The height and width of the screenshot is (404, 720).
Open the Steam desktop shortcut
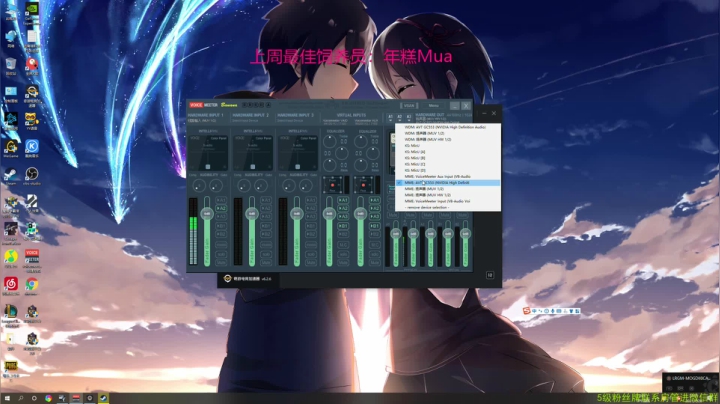[x=11, y=176]
